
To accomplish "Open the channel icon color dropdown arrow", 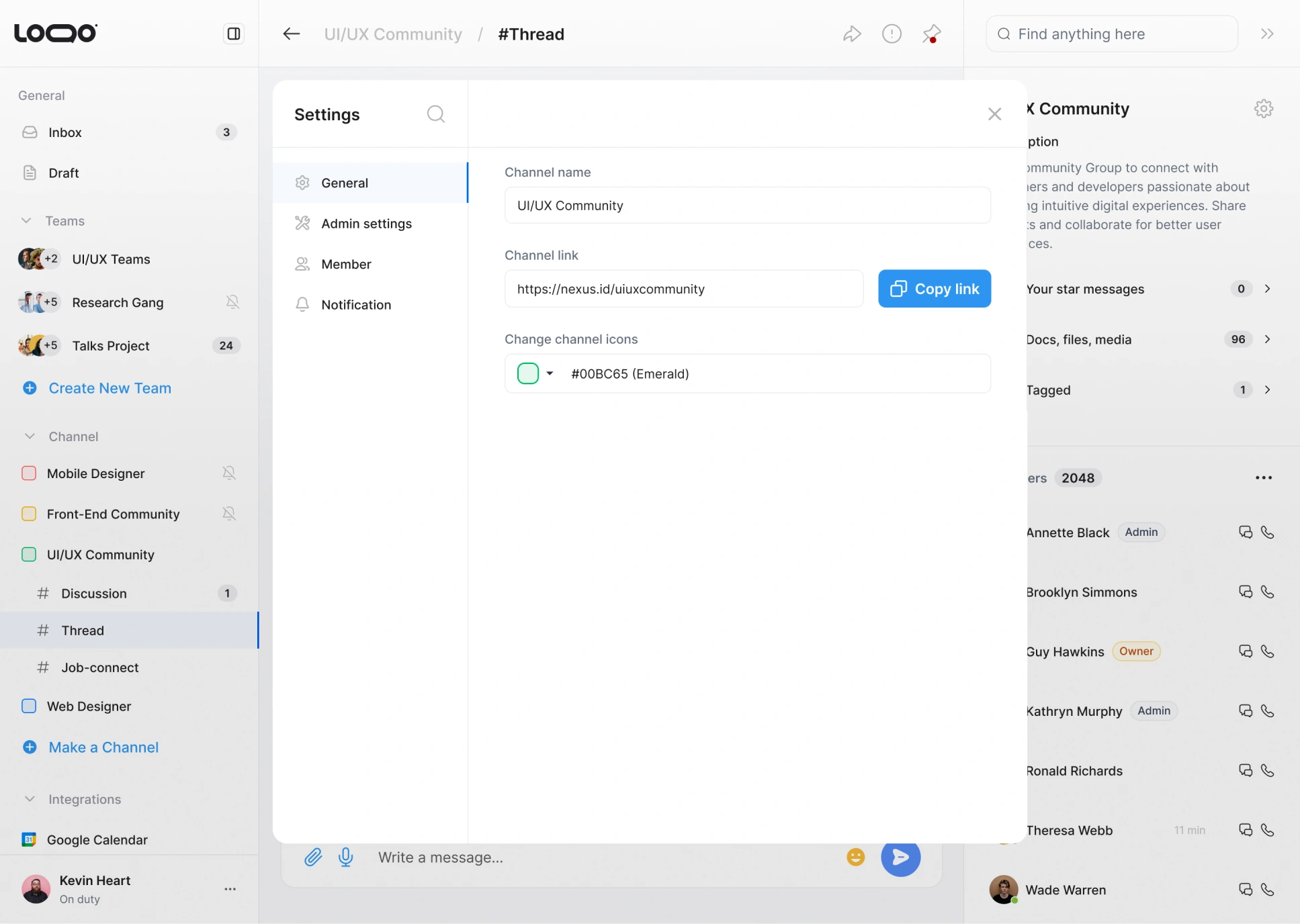I will click(x=550, y=373).
